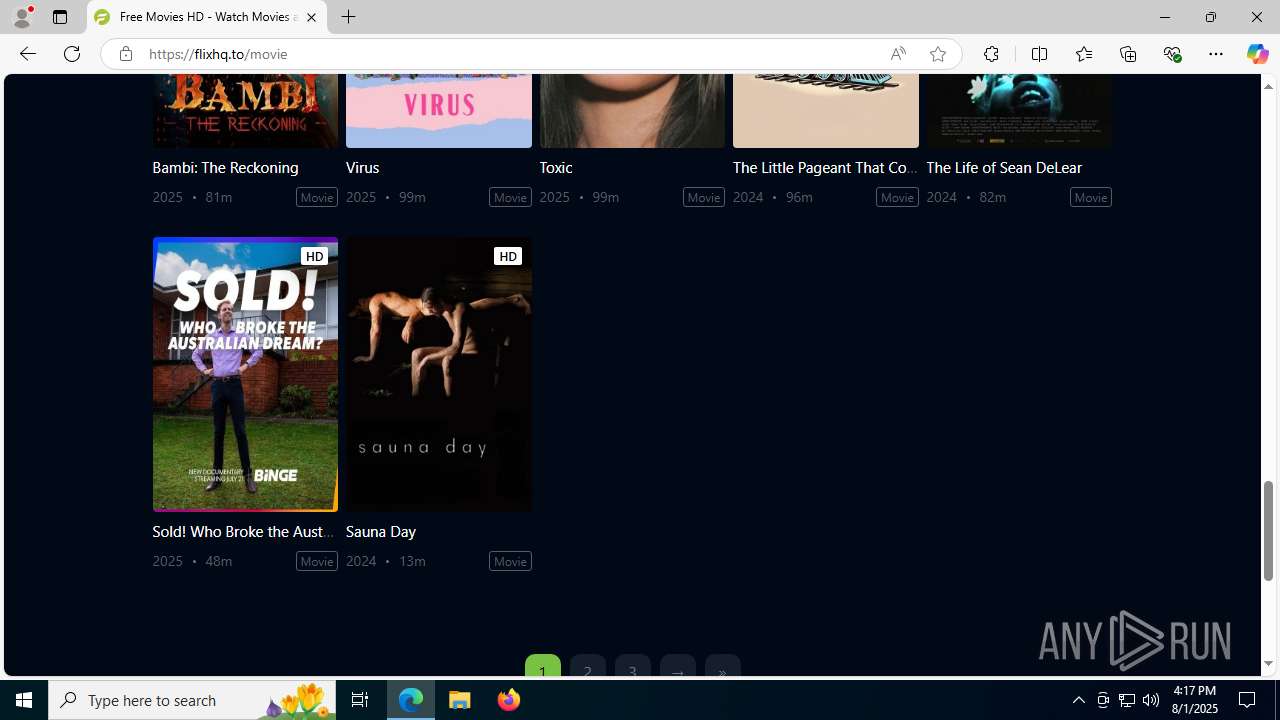The image size is (1280, 720).
Task: Show hidden system tray icons
Action: click(x=1078, y=700)
